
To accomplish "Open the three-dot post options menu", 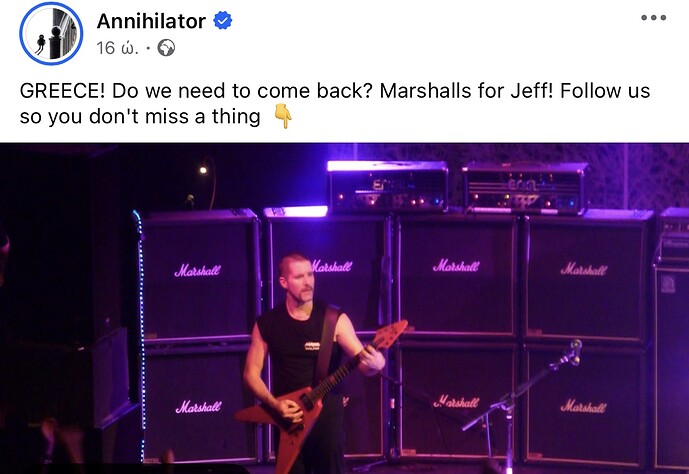I will point(653,18).
